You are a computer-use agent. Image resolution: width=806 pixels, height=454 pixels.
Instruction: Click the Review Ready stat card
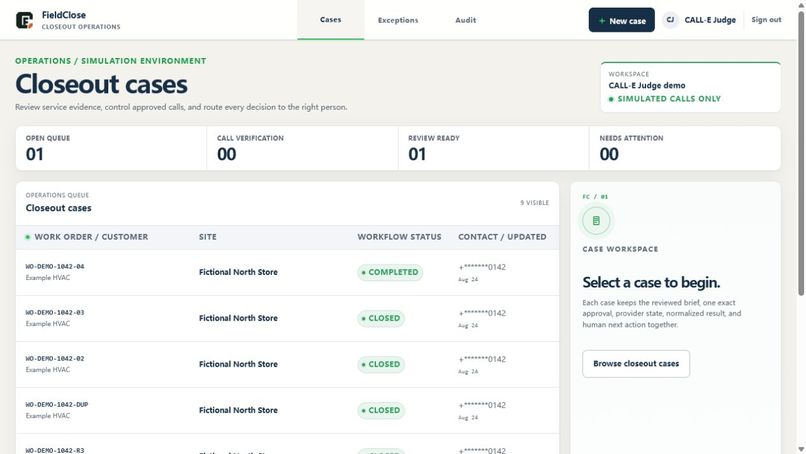click(493, 148)
